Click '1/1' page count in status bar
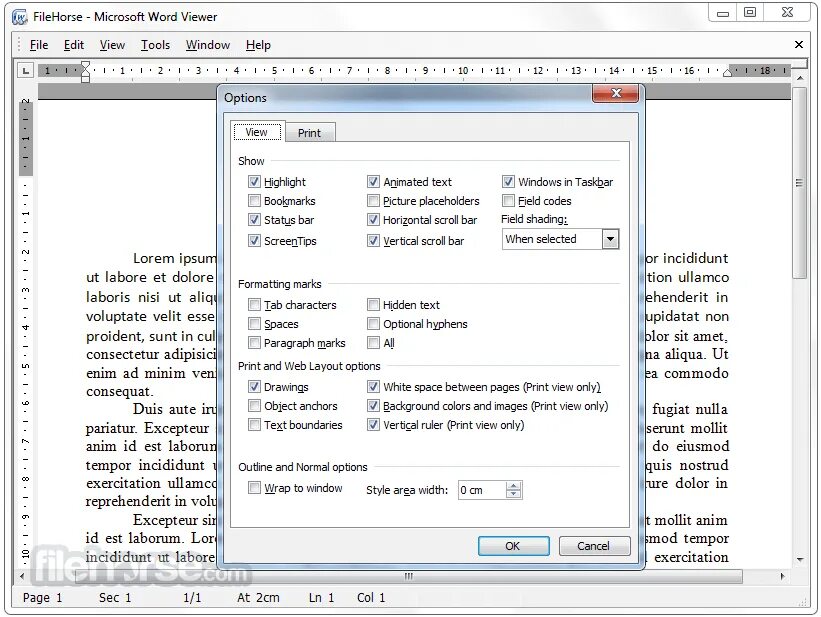This screenshot has width=821, height=617. click(192, 598)
